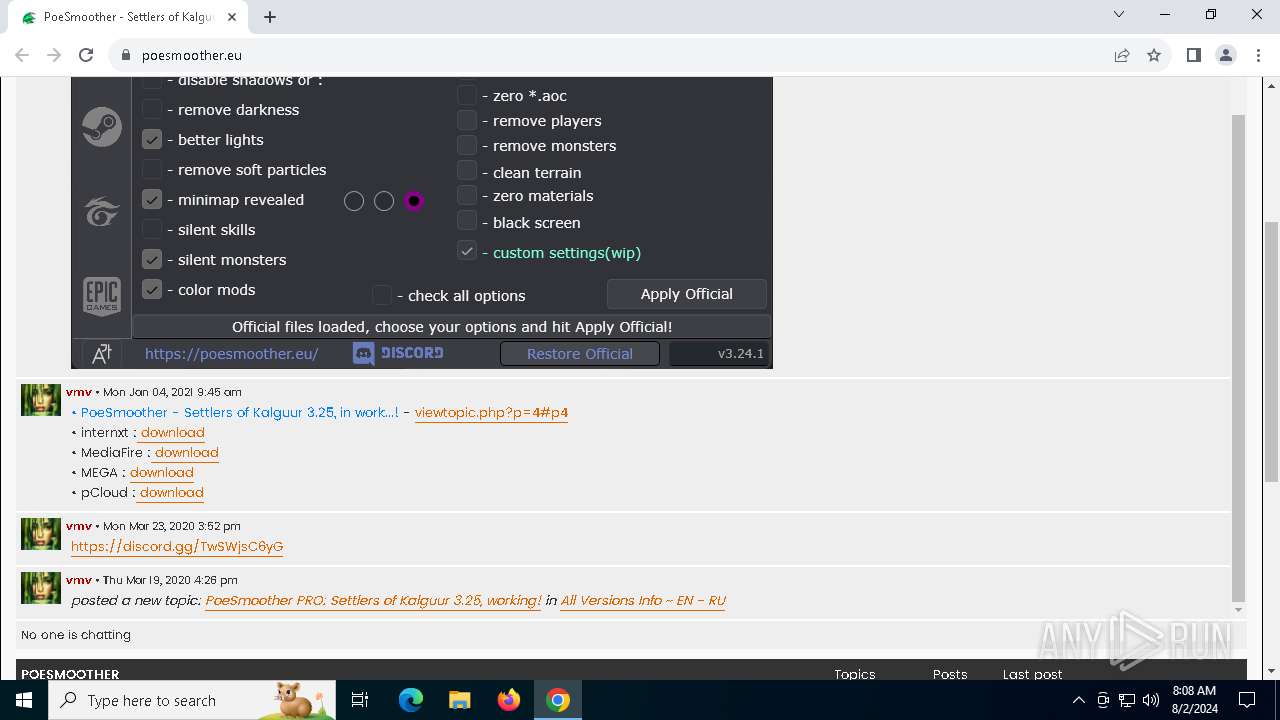Open the viewtopic.php?p=4#p4 link
The height and width of the screenshot is (720, 1280).
[x=491, y=412]
